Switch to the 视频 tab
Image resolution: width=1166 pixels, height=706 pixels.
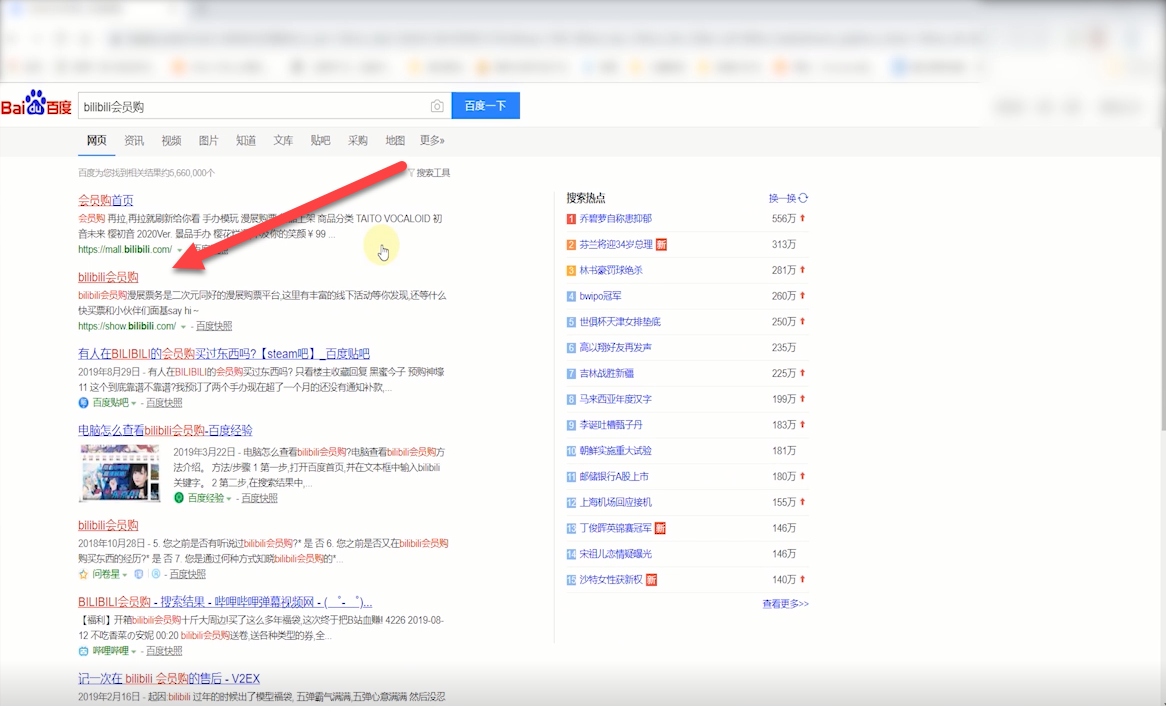point(171,140)
